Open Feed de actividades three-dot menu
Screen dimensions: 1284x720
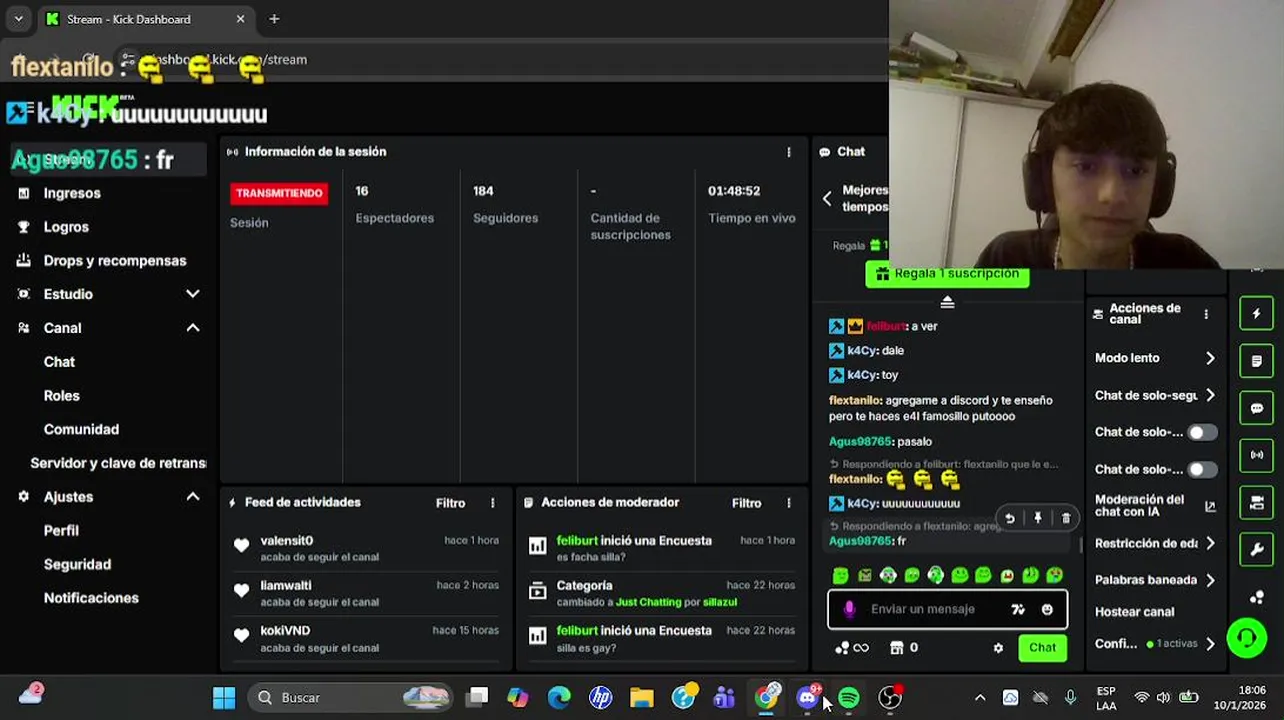coord(492,503)
